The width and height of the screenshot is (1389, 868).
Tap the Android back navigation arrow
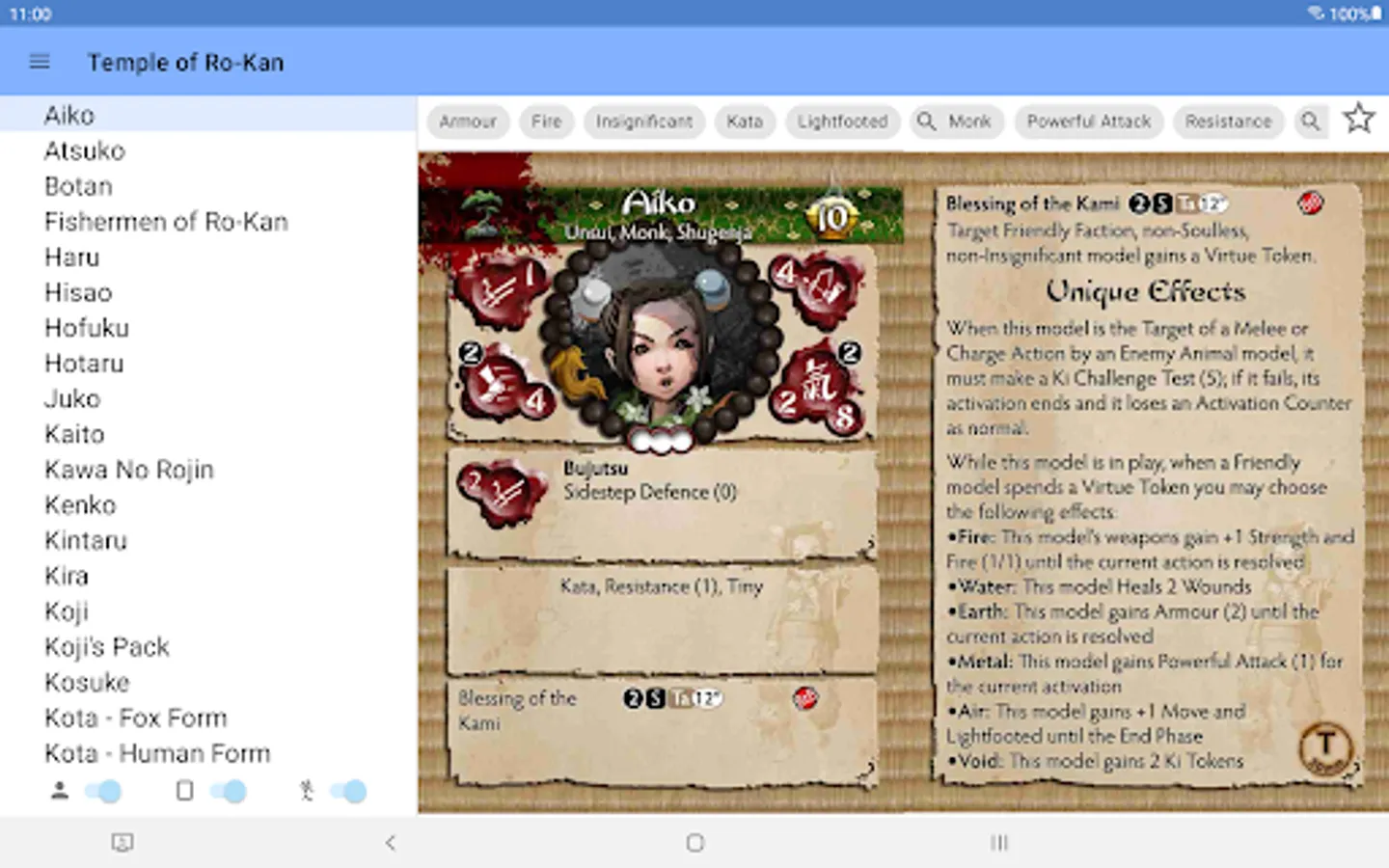tap(390, 843)
